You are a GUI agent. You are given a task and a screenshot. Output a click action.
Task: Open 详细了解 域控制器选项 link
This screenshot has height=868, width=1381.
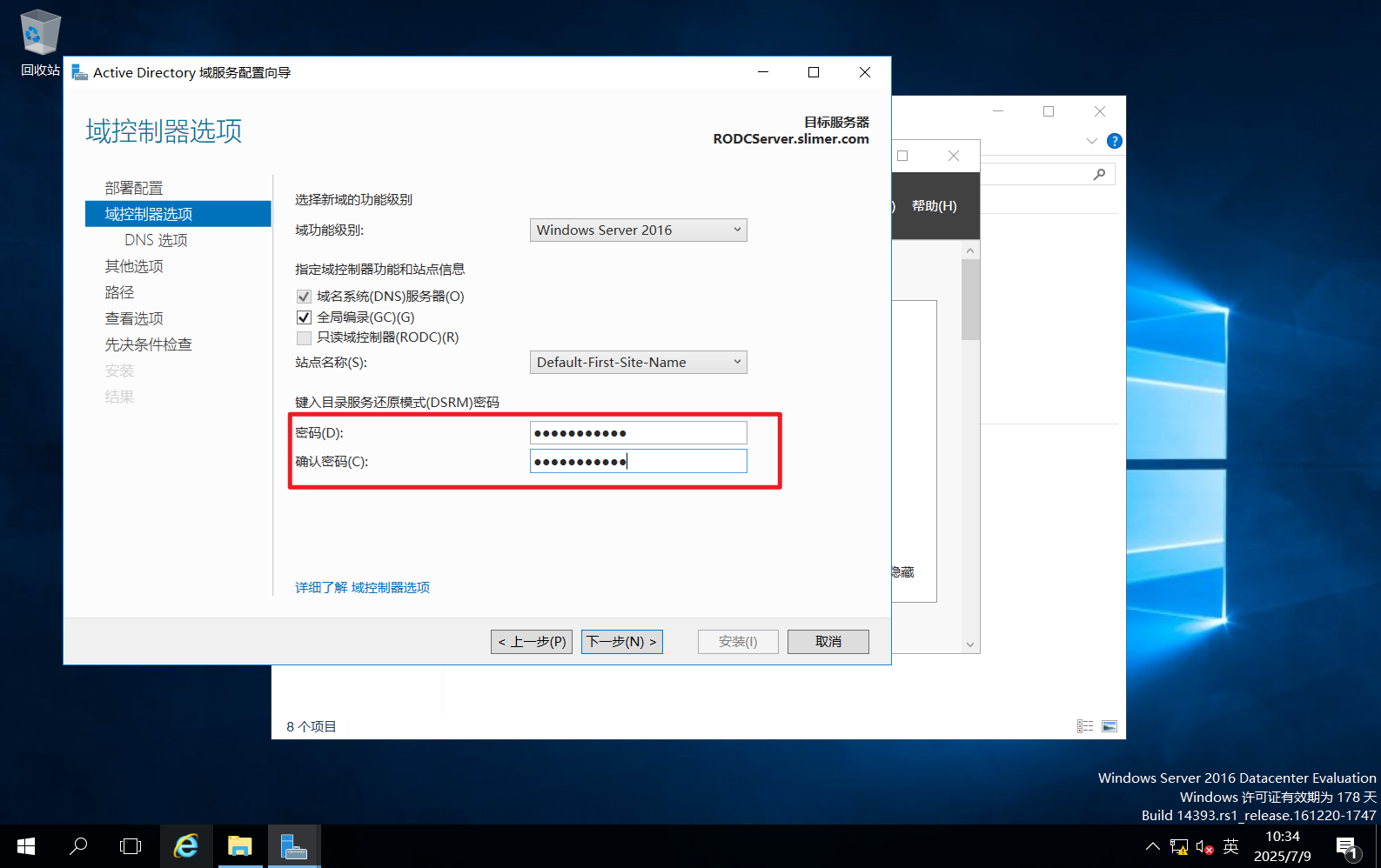363,588
